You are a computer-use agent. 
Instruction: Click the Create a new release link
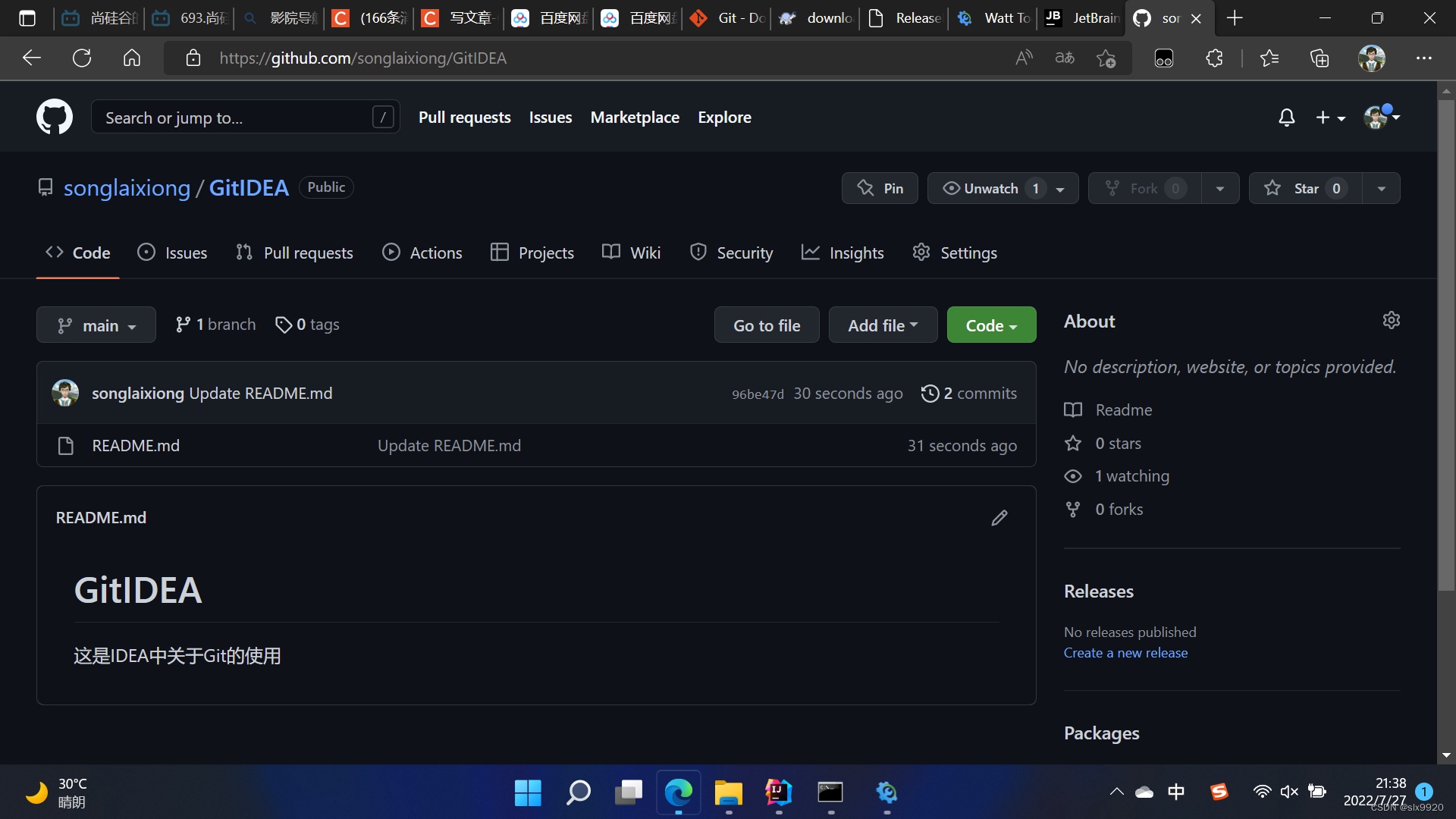pyautogui.click(x=1125, y=653)
